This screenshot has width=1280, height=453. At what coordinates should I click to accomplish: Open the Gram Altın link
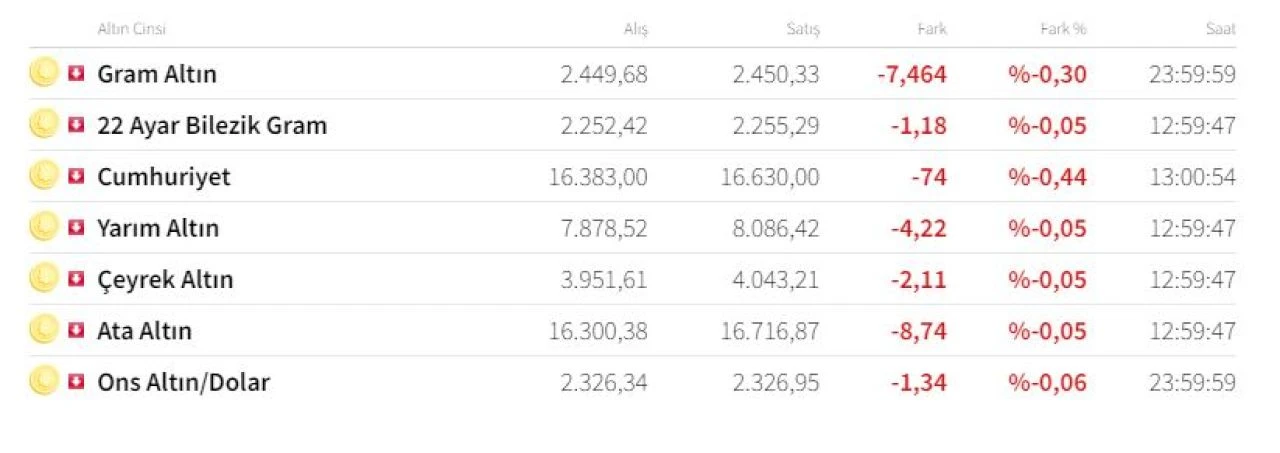click(x=156, y=74)
